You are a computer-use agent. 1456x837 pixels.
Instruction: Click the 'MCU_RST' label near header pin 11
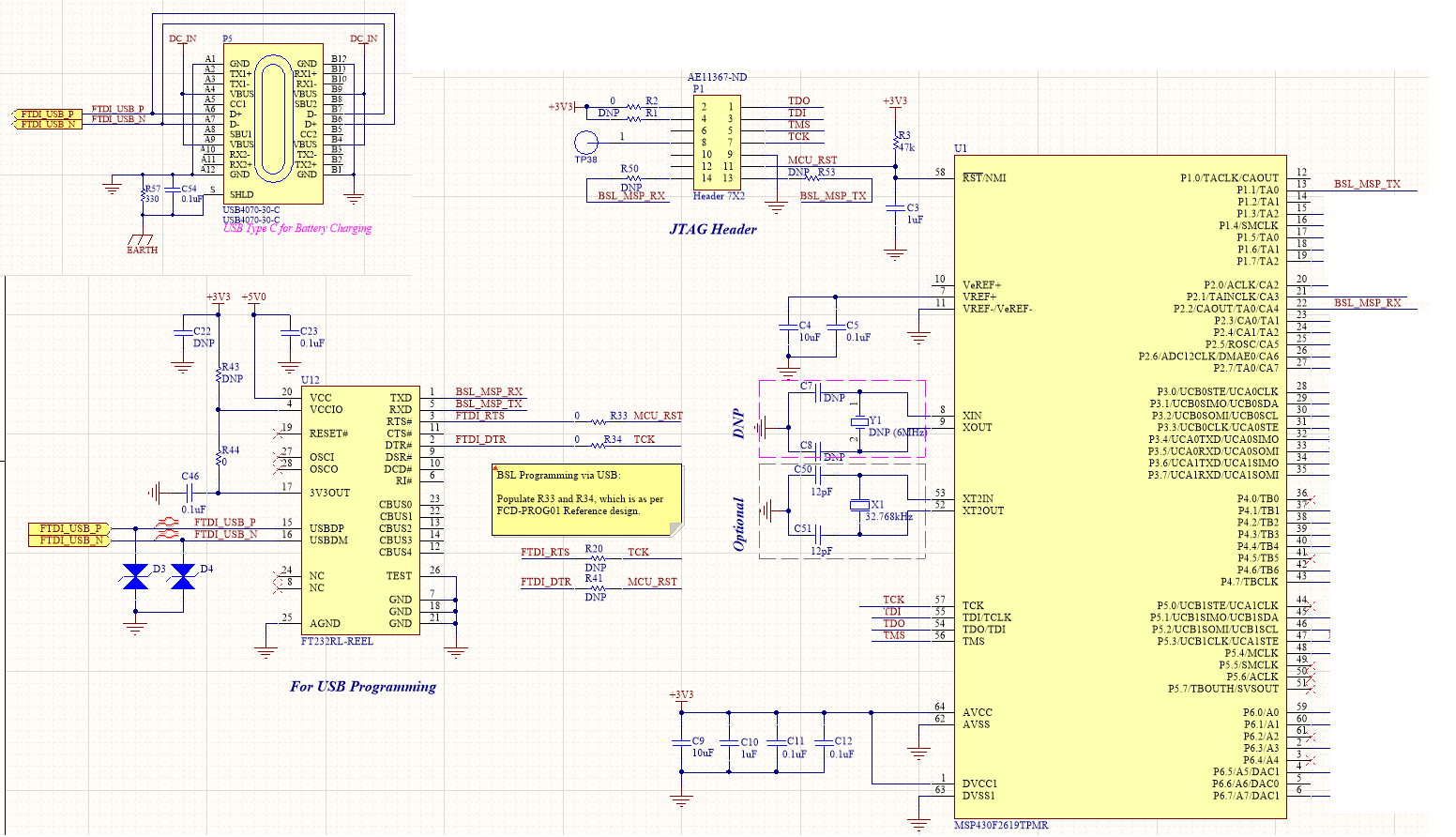coord(812,160)
